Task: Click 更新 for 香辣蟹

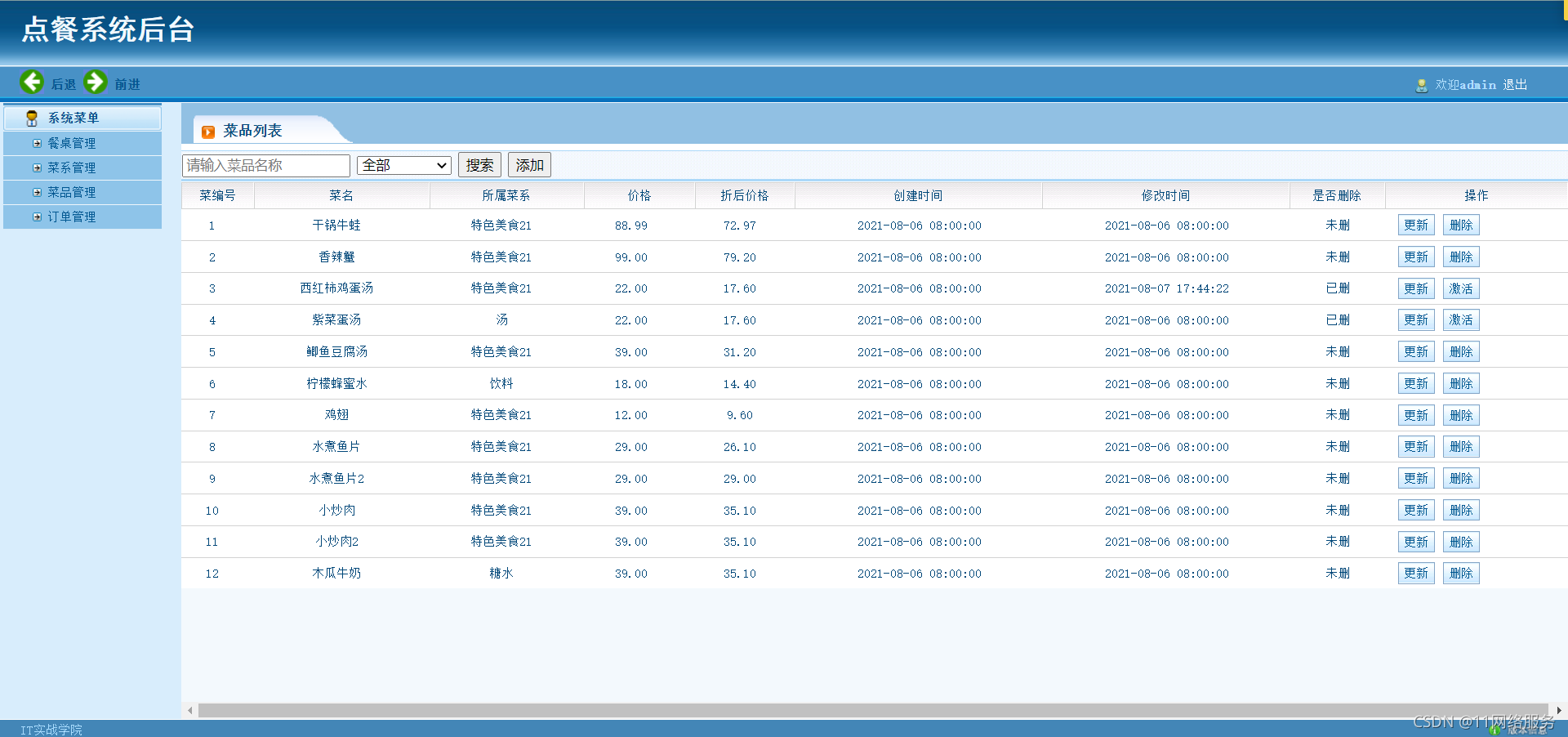Action: pos(1416,257)
